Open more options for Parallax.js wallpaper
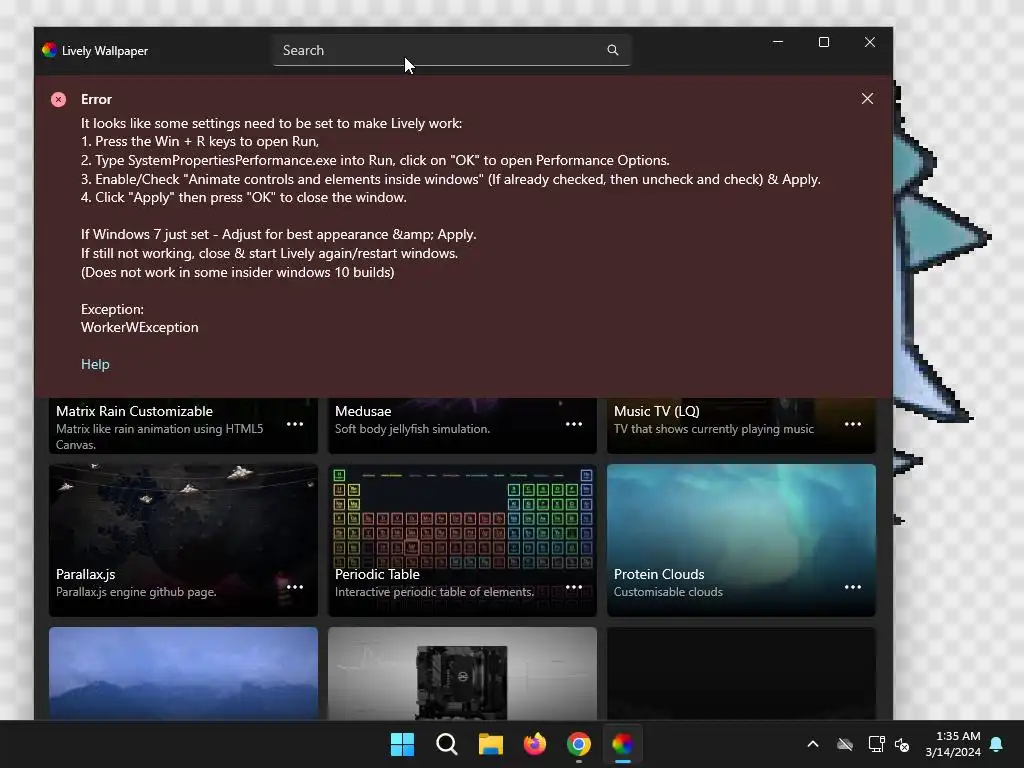This screenshot has width=1024, height=768. (295, 586)
